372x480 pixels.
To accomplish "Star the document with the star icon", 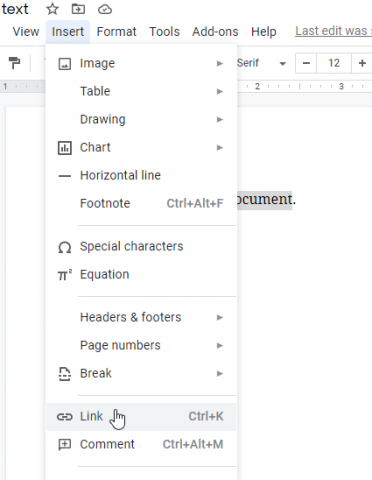I will pos(52,9).
